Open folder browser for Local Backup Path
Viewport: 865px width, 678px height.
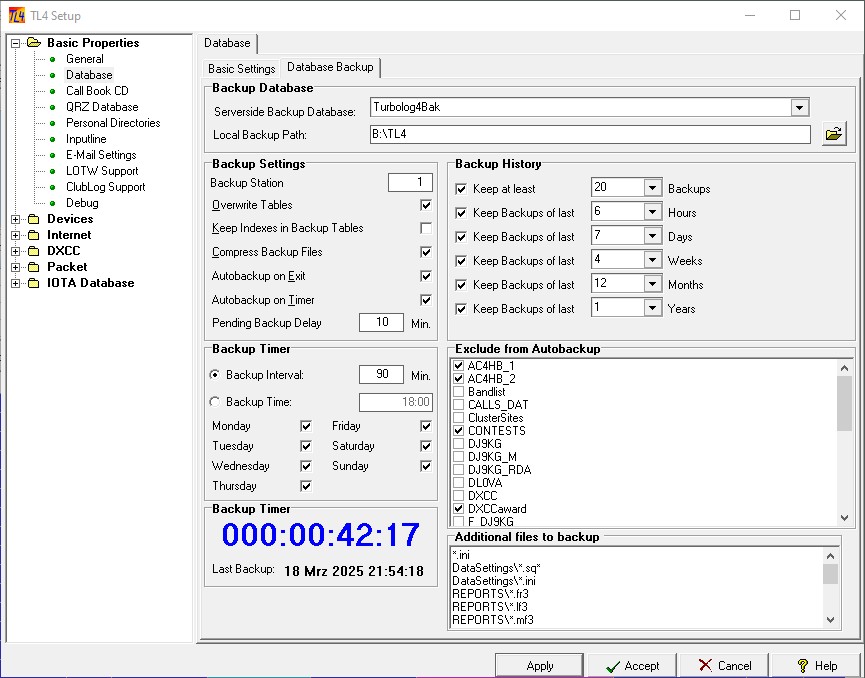pyautogui.click(x=834, y=134)
